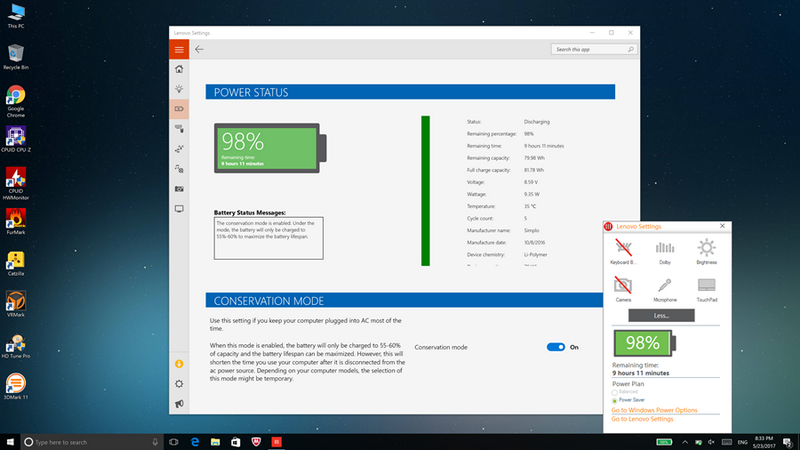The image size is (800, 450).
Task: Open the camera section in the sidebar
Action: [179, 189]
